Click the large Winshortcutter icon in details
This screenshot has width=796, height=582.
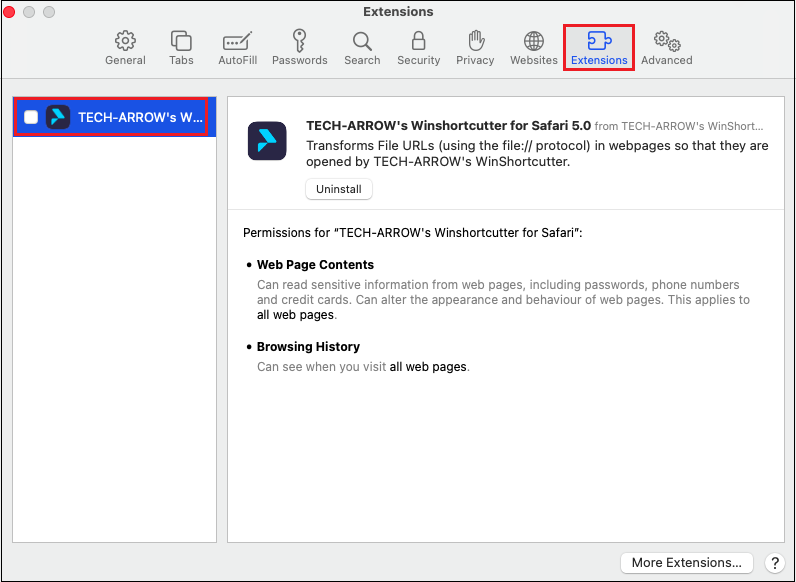coord(267,141)
